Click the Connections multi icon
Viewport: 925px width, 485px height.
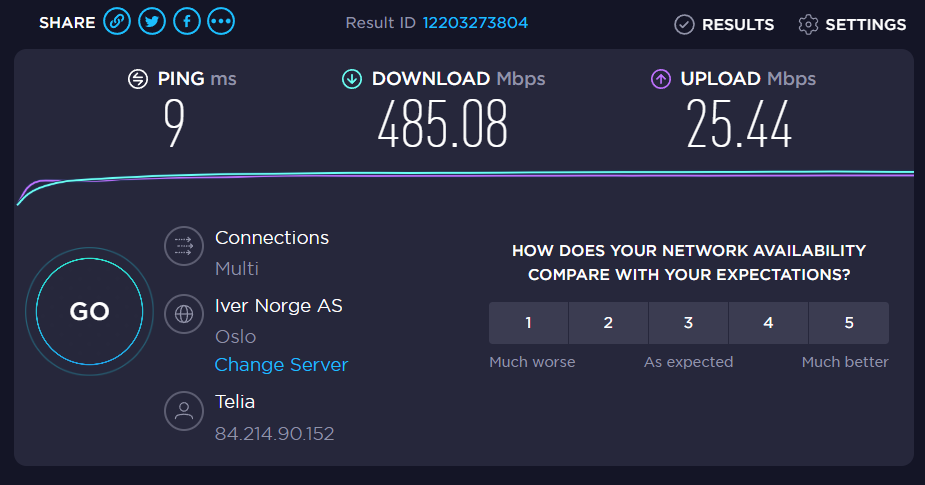[183, 246]
